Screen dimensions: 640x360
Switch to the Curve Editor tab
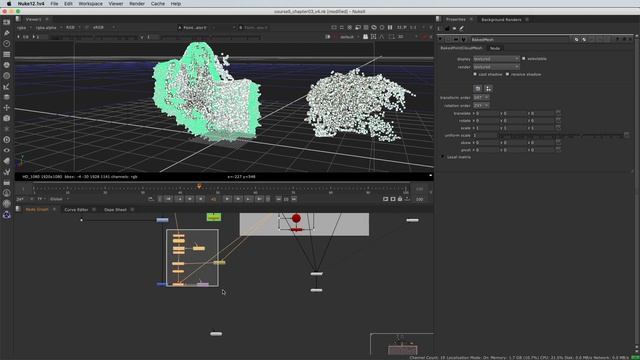pyautogui.click(x=76, y=209)
